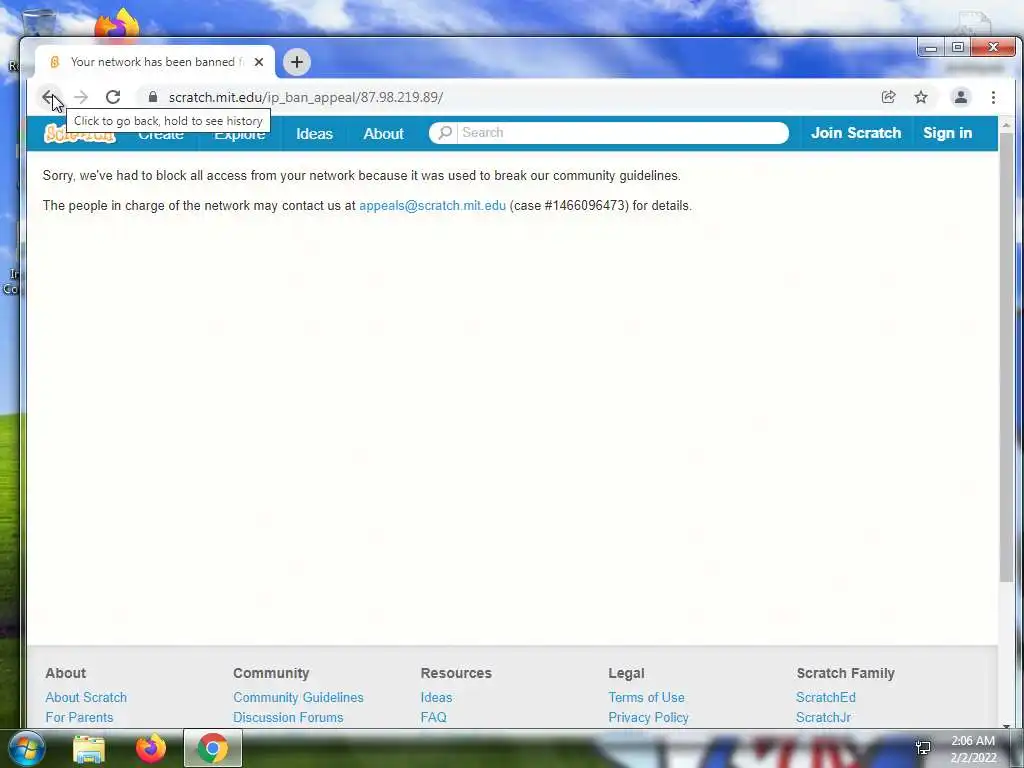
Task: Click the address bar URL
Action: [x=306, y=97]
